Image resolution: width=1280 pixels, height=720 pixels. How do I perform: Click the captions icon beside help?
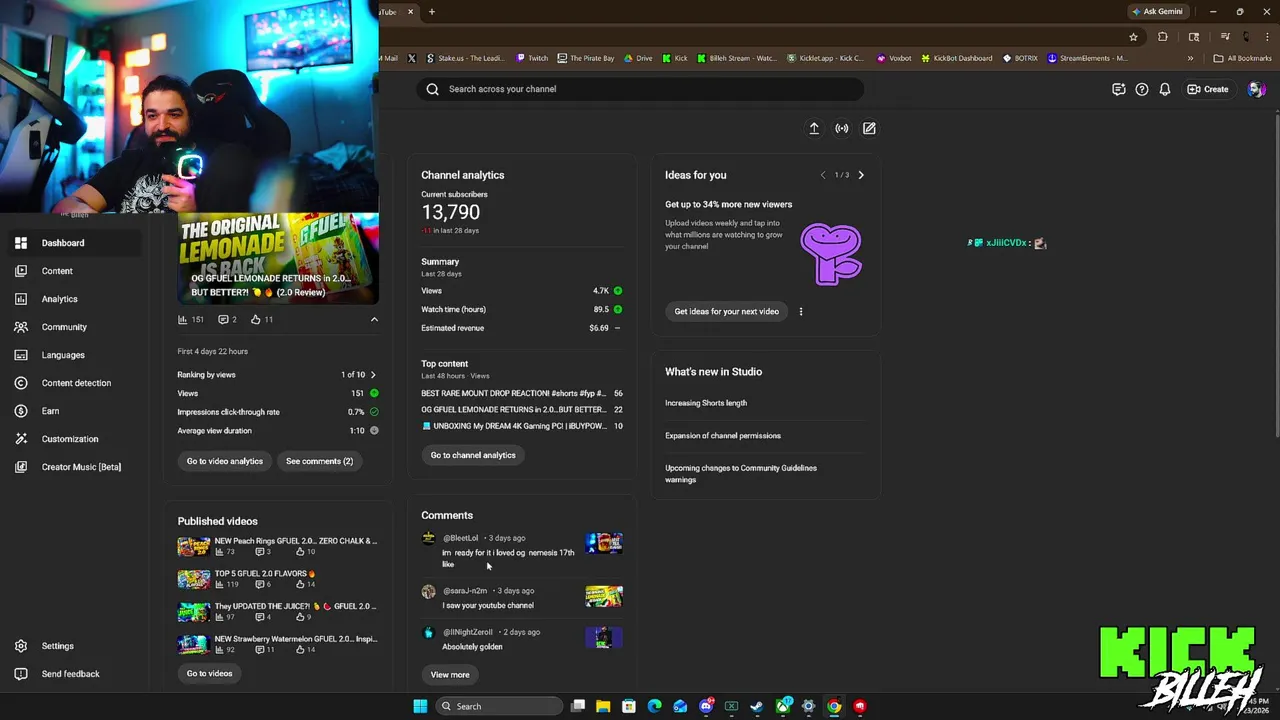[1119, 89]
